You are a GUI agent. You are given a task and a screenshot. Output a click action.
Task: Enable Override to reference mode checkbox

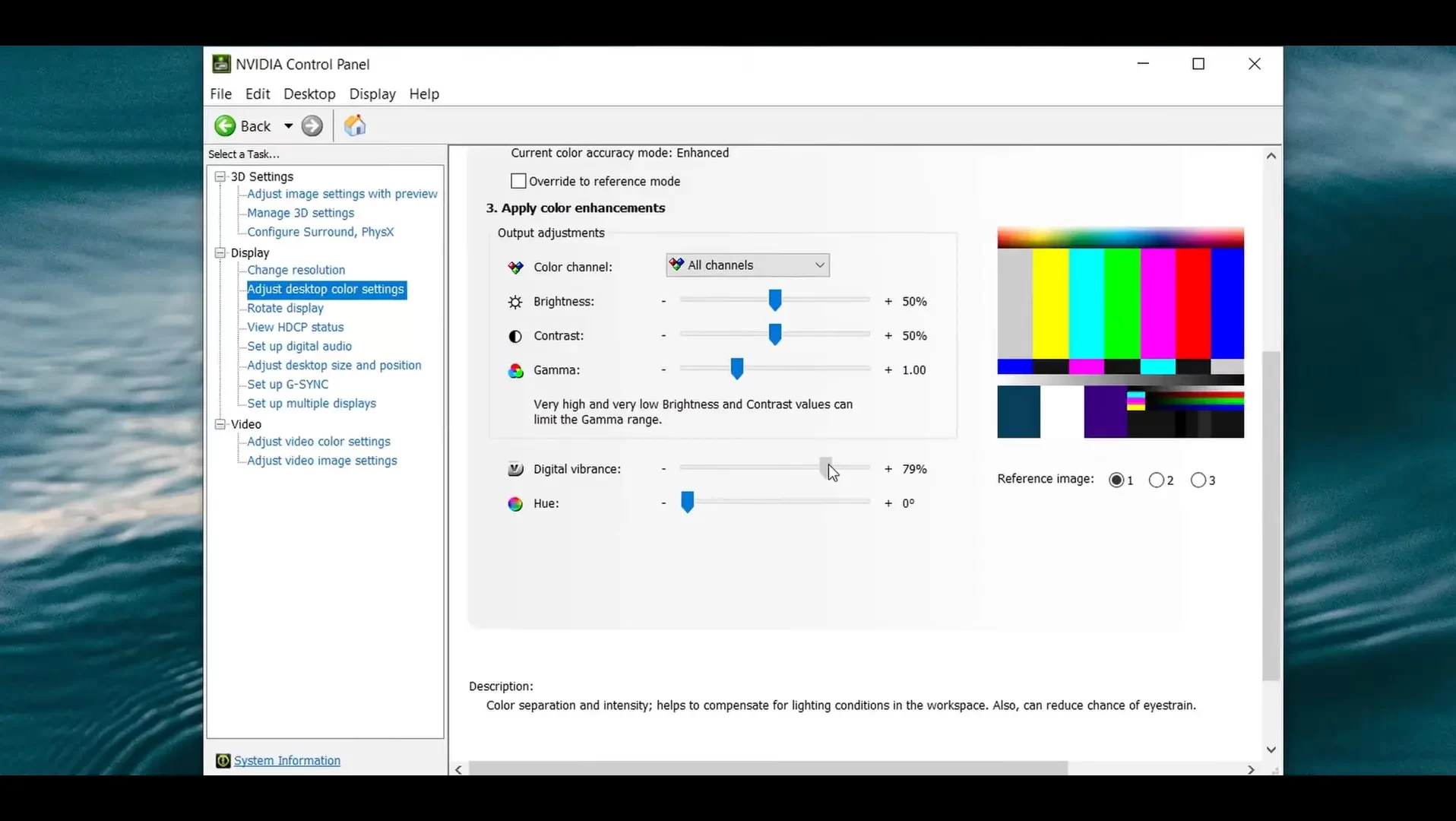coord(518,181)
